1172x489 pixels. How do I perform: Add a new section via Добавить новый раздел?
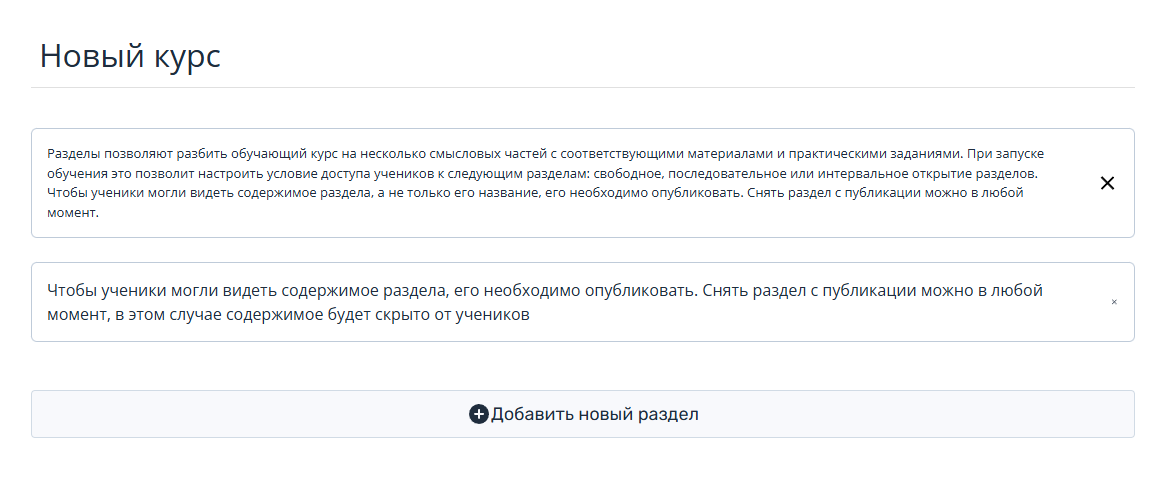coord(582,413)
